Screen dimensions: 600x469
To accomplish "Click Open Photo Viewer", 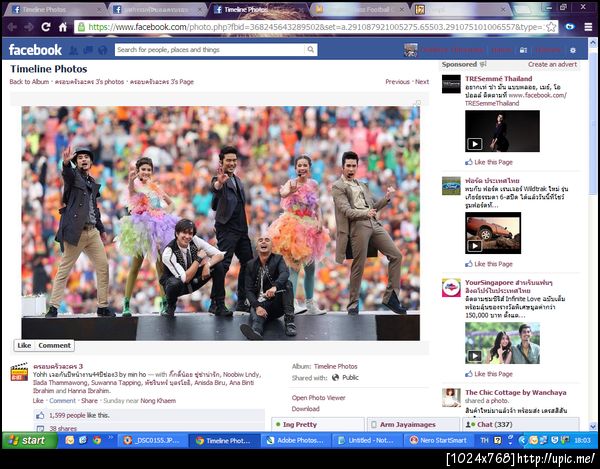I will pyautogui.click(x=318, y=398).
